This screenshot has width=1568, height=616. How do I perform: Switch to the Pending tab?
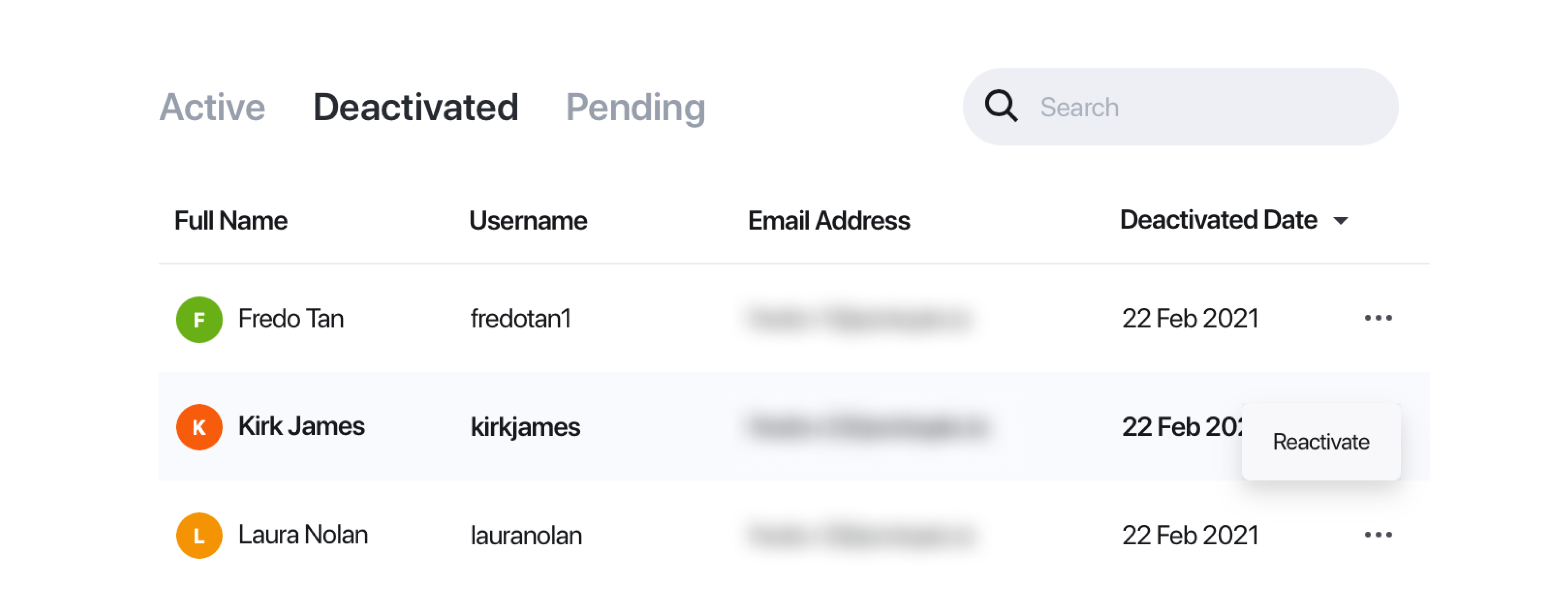pyautogui.click(x=635, y=108)
